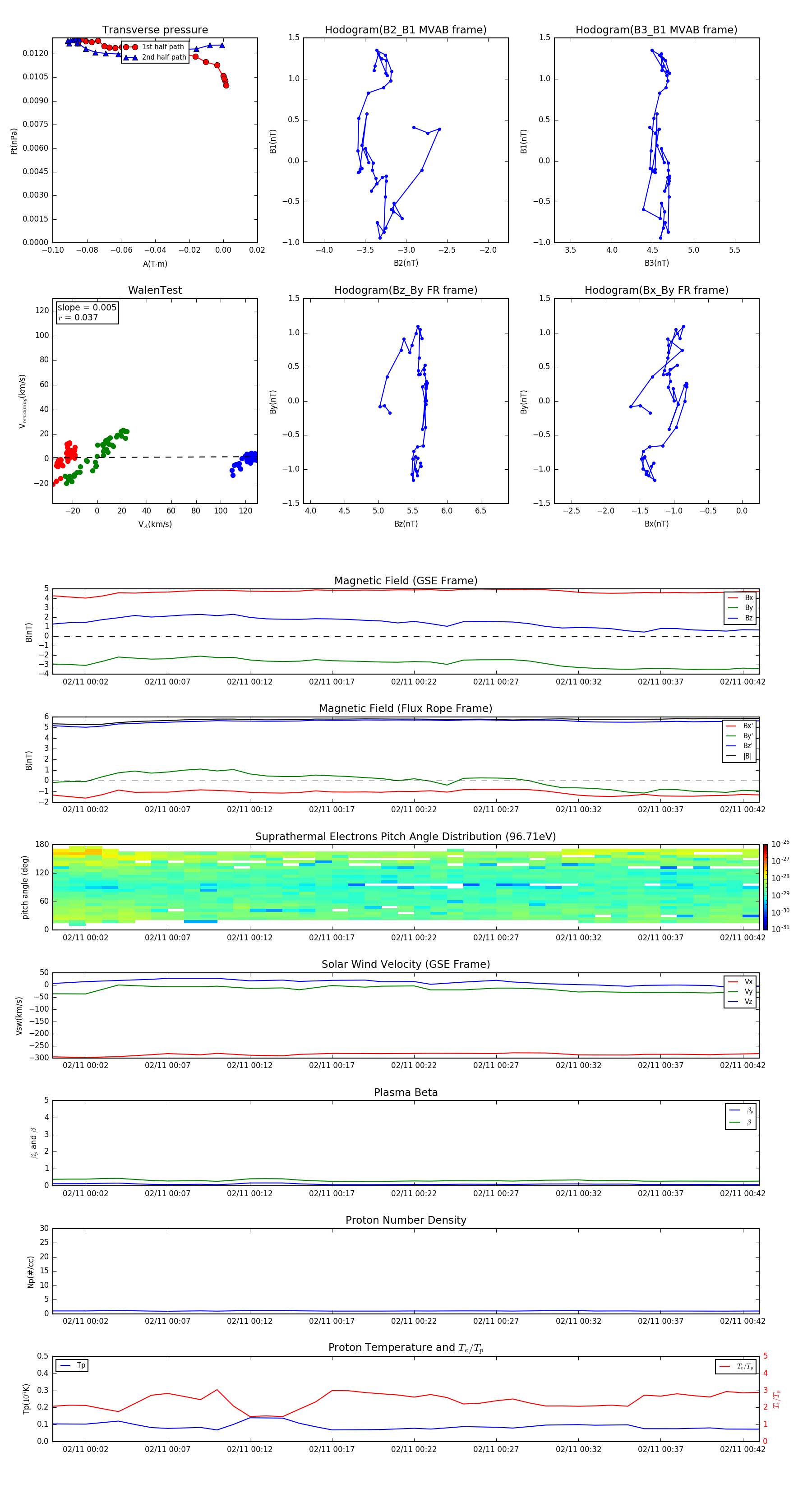Click the "slope = 0.005" annotation

(87, 308)
